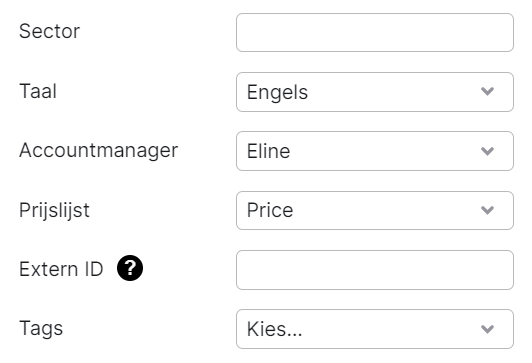Viewport: 532px width, 363px height.
Task: Click the Sector field label
Action: (x=50, y=31)
